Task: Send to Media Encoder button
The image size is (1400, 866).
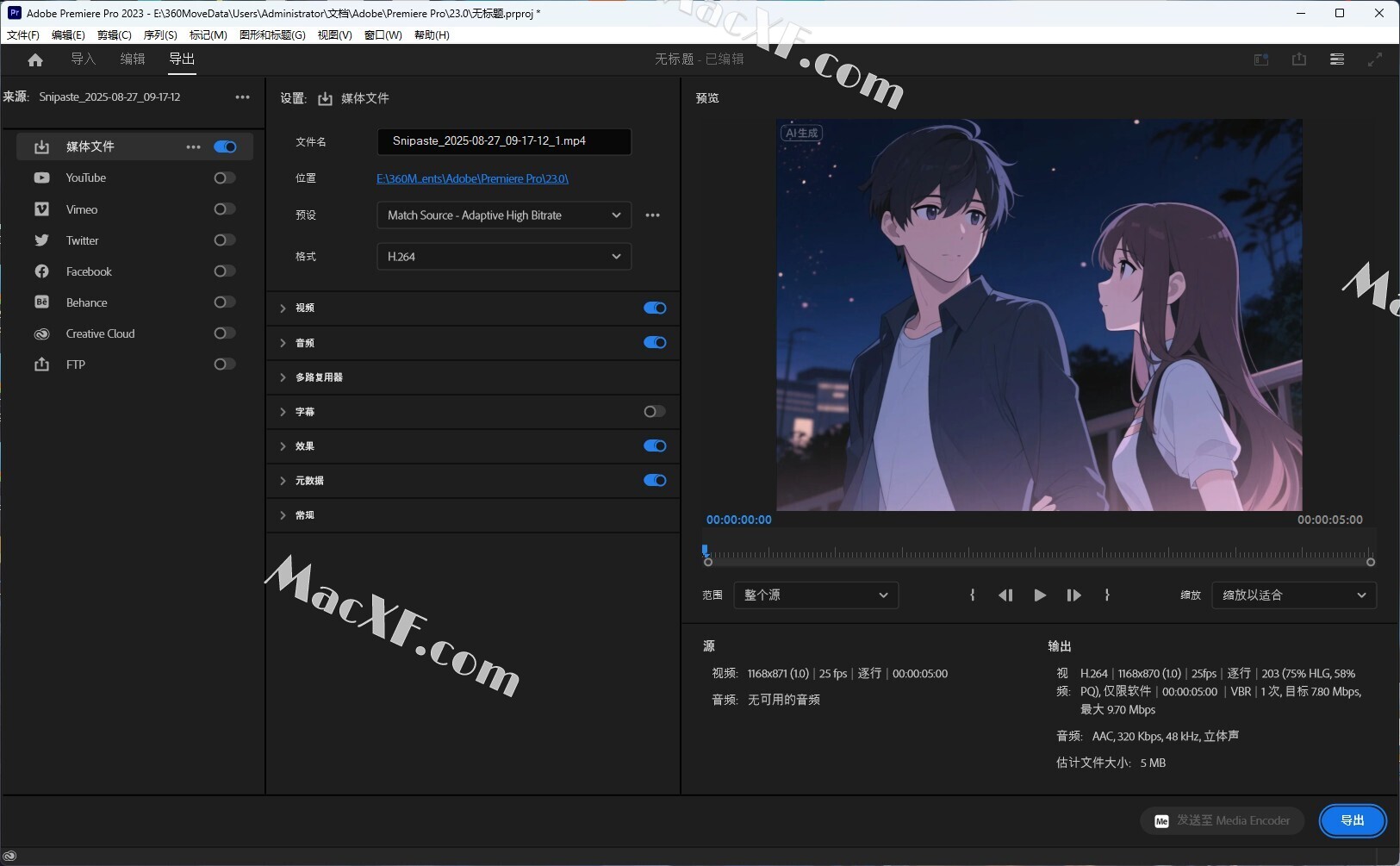Action: (x=1223, y=820)
